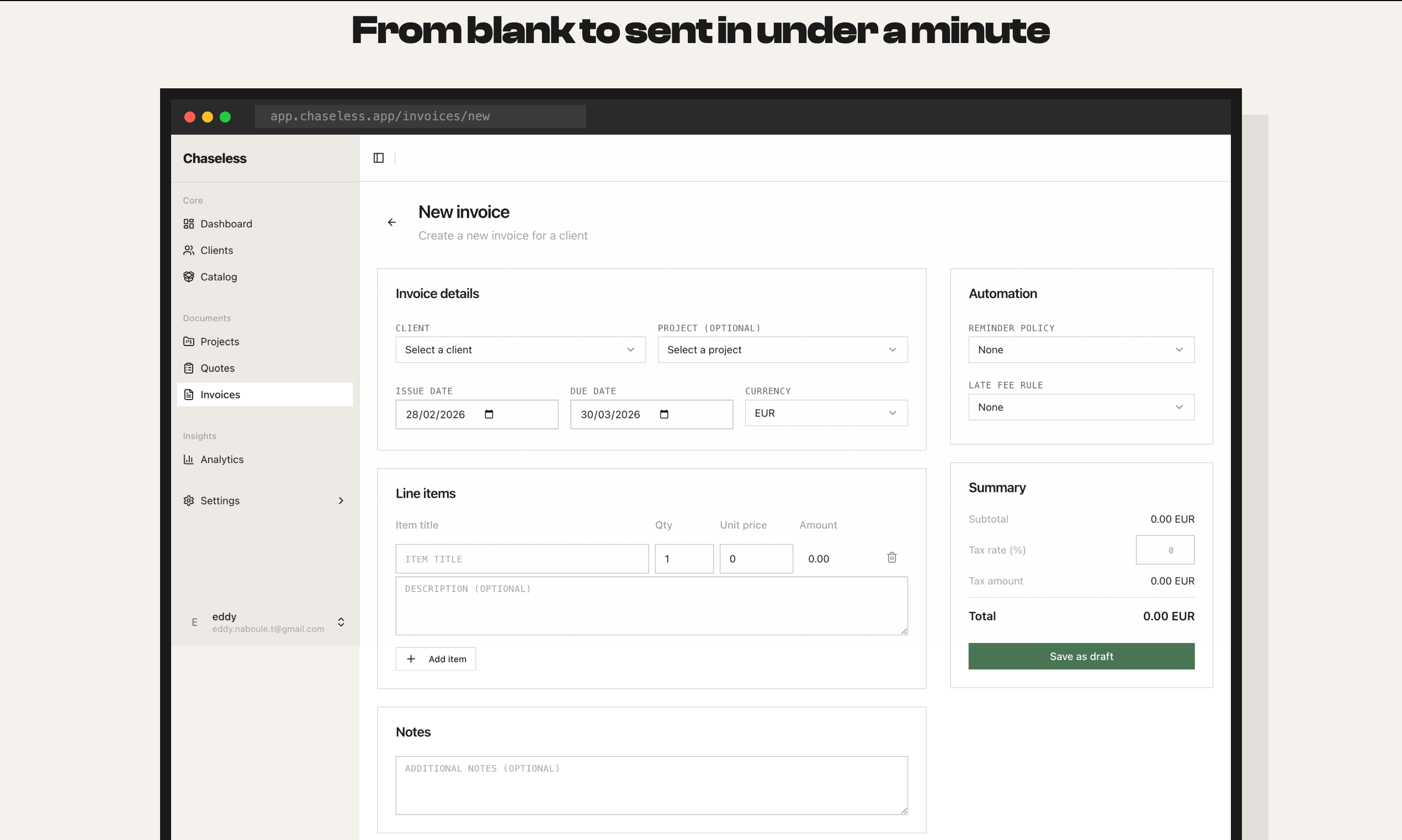Focus the Tax rate input field
The image size is (1402, 840).
pos(1165,550)
